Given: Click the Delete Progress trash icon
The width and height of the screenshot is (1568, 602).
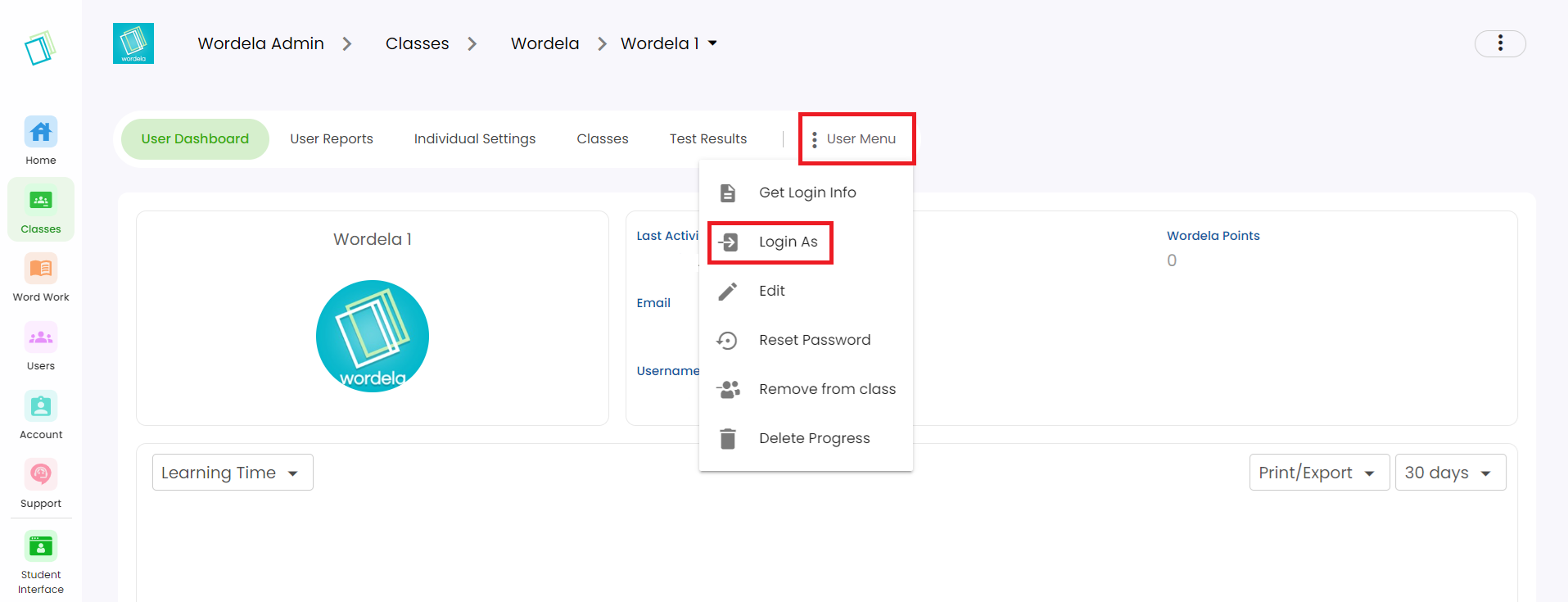Looking at the screenshot, I should click(728, 438).
